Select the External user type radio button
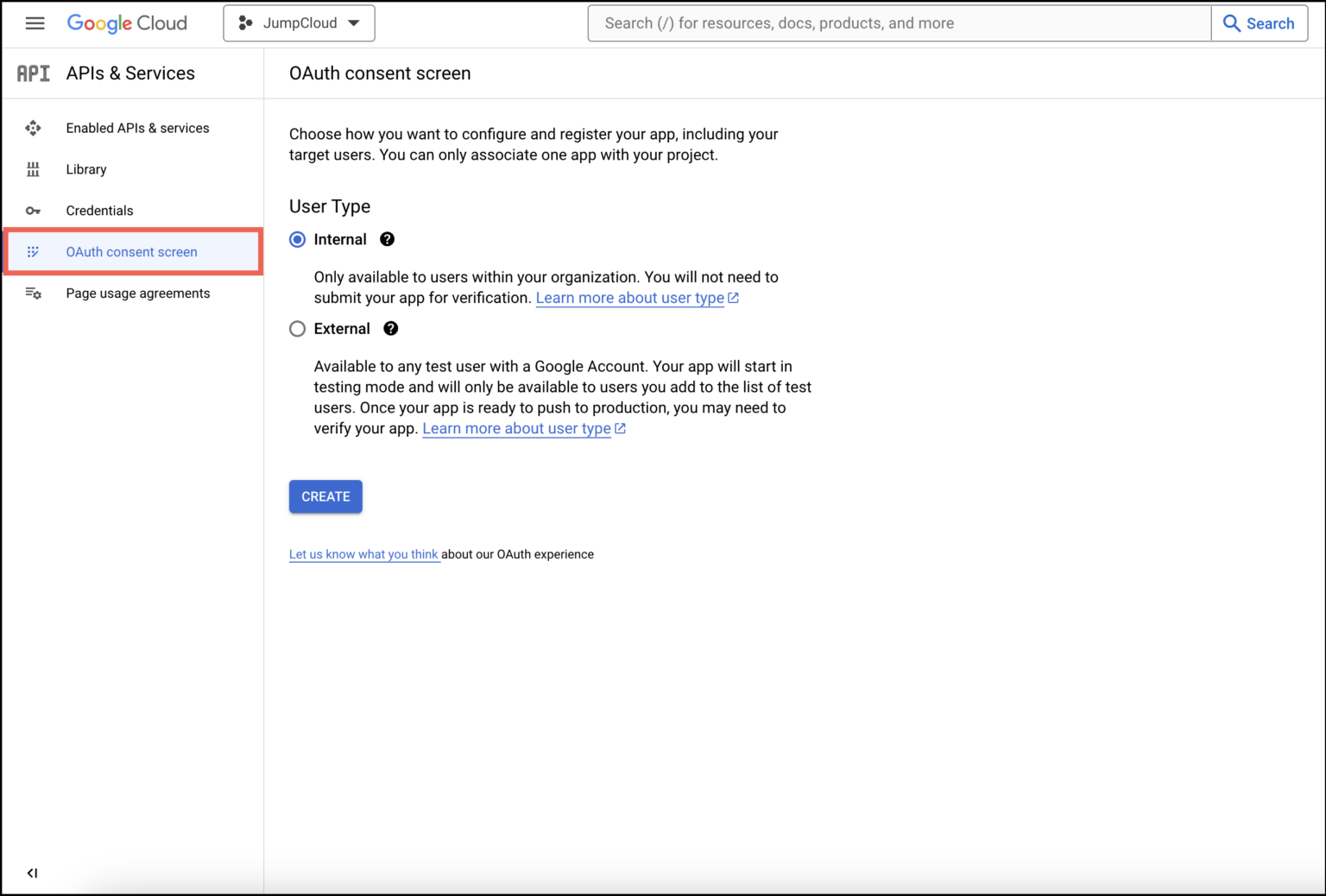The image size is (1326, 896). pos(297,328)
